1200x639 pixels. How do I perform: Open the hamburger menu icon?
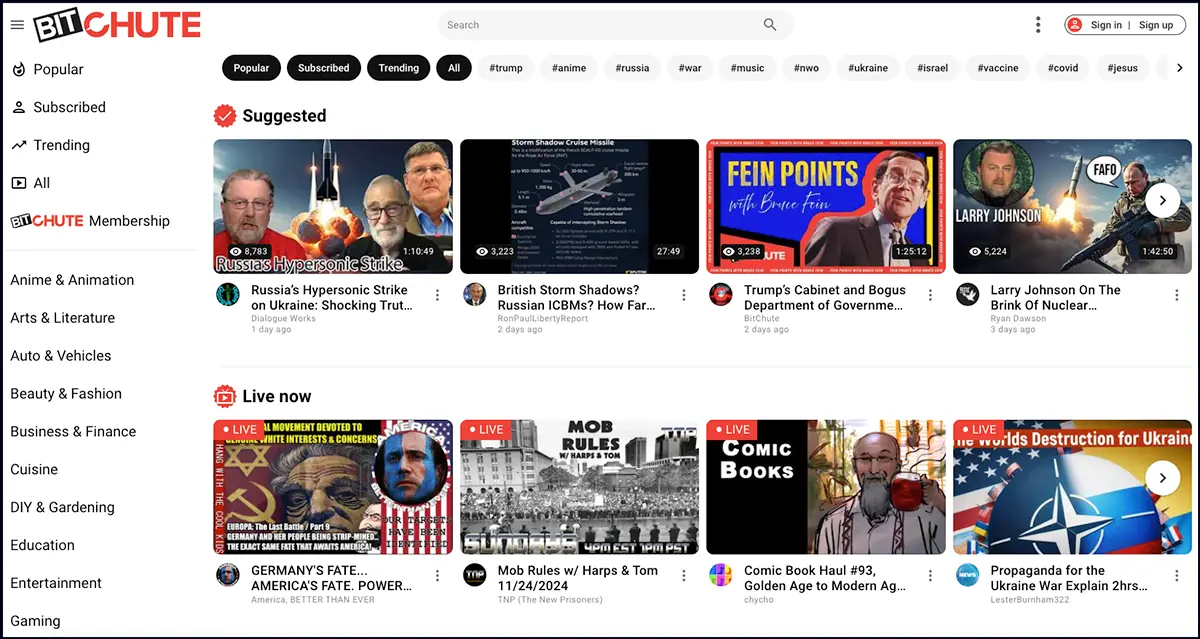[x=17, y=25]
